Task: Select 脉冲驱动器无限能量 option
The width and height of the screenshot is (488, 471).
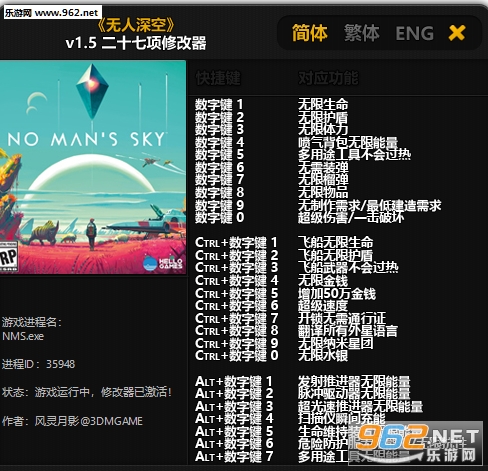Action: (x=354, y=393)
